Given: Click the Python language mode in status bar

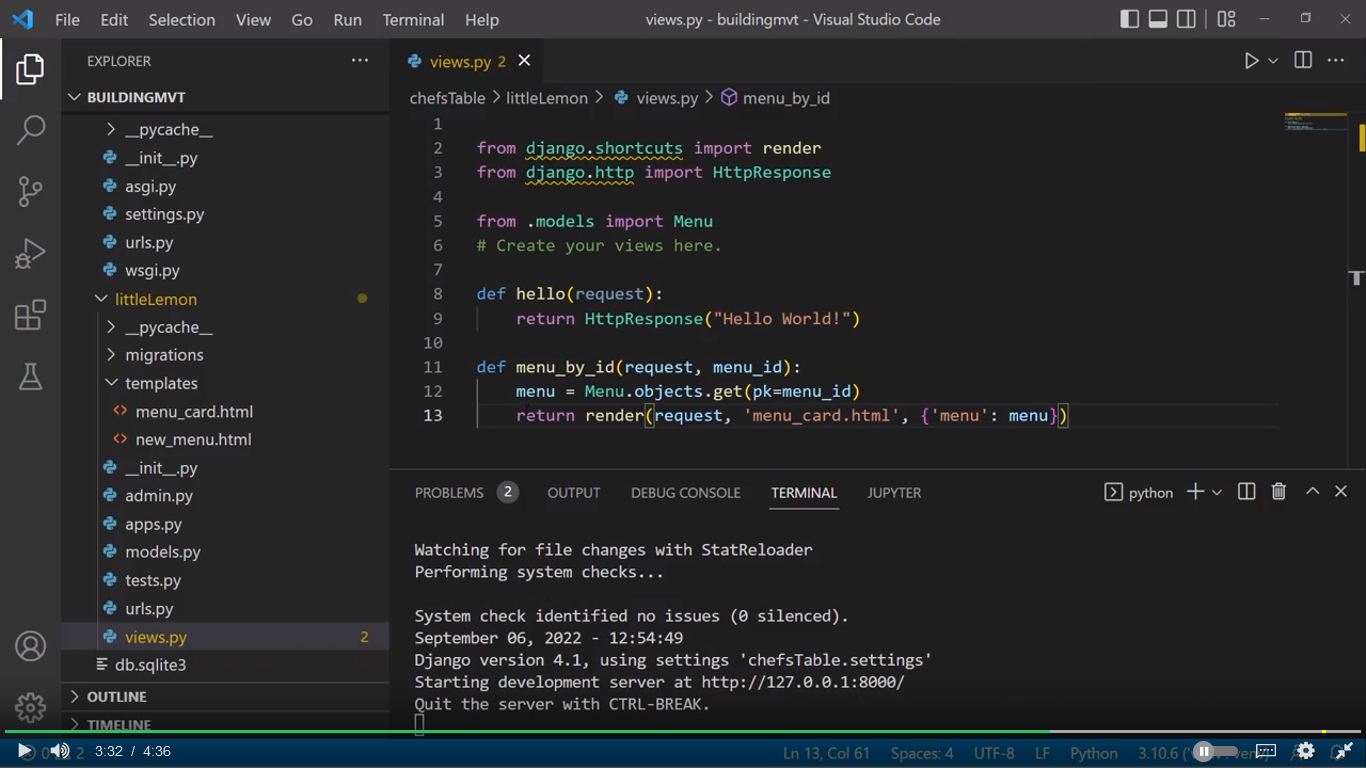Looking at the screenshot, I should [1093, 753].
